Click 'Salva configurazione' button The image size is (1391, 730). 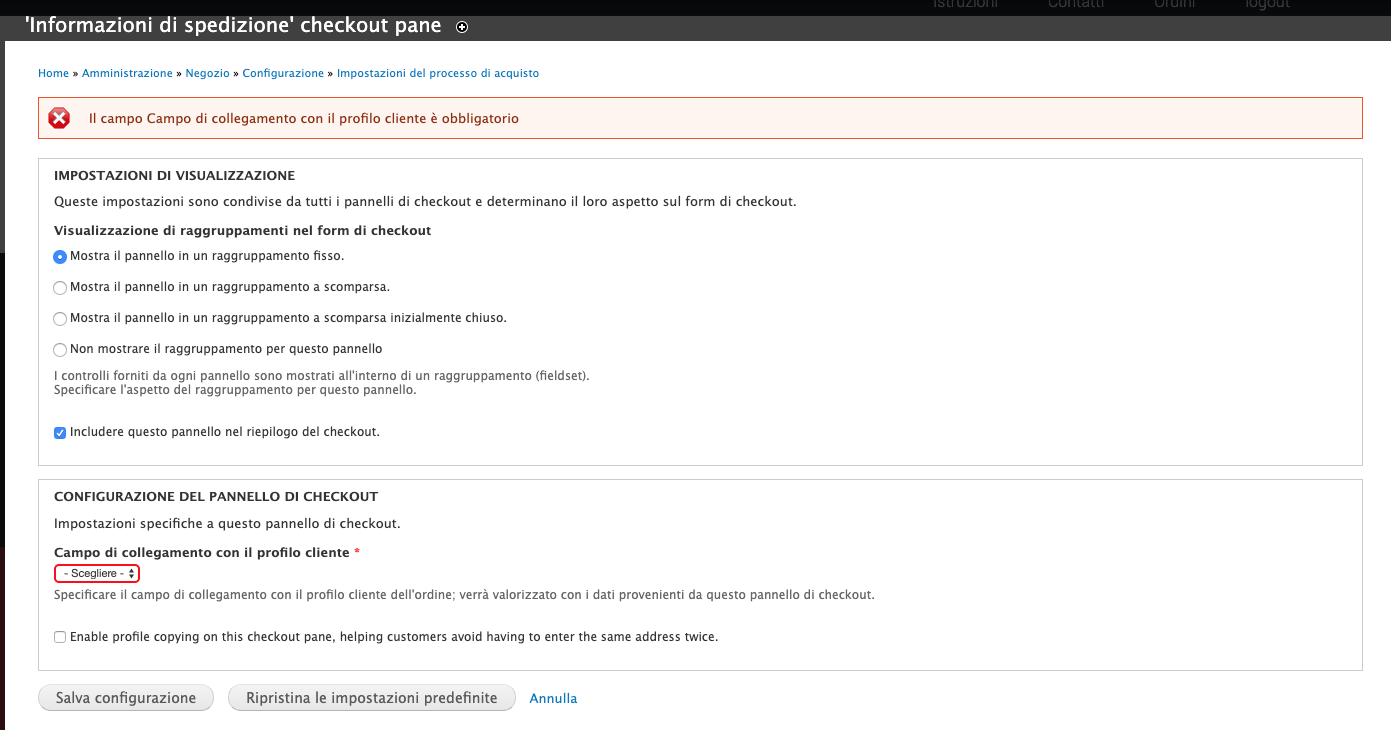point(126,698)
